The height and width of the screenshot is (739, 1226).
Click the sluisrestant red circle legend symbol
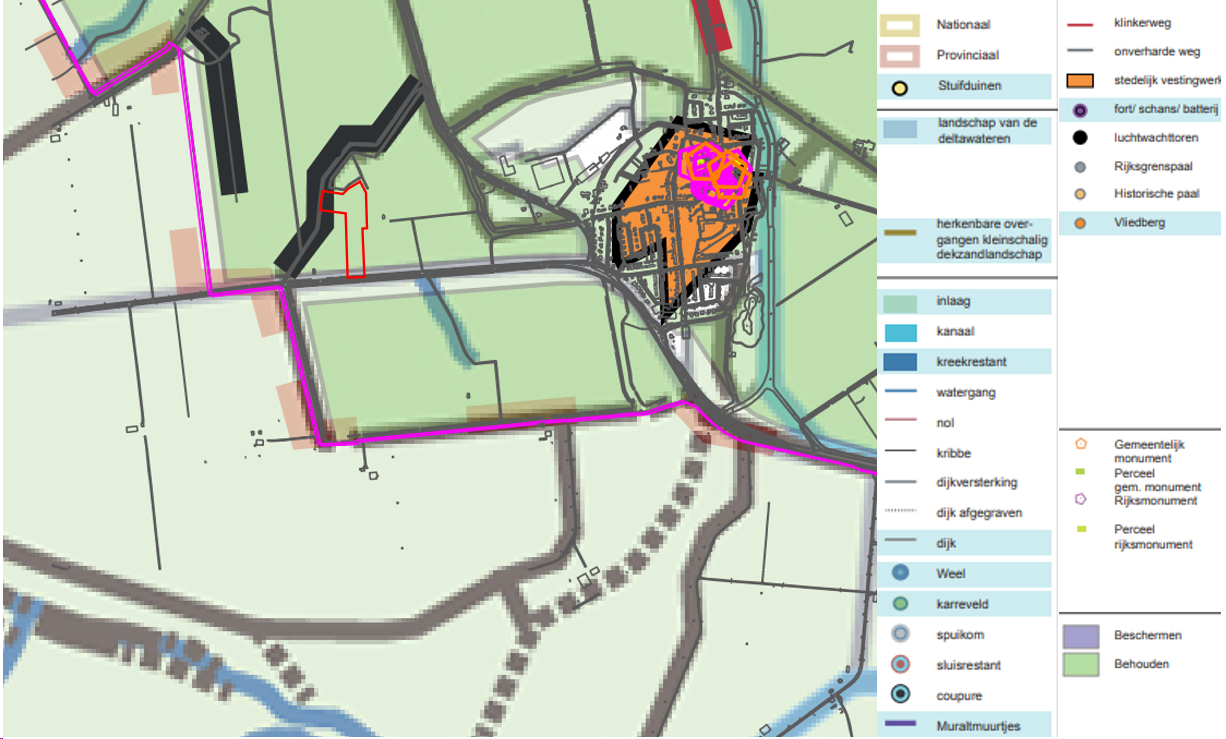click(900, 664)
